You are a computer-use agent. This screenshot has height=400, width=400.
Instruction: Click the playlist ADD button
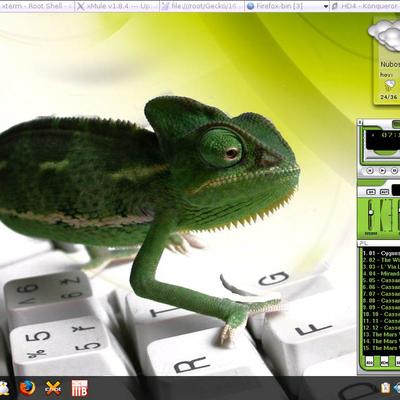(x=369, y=361)
